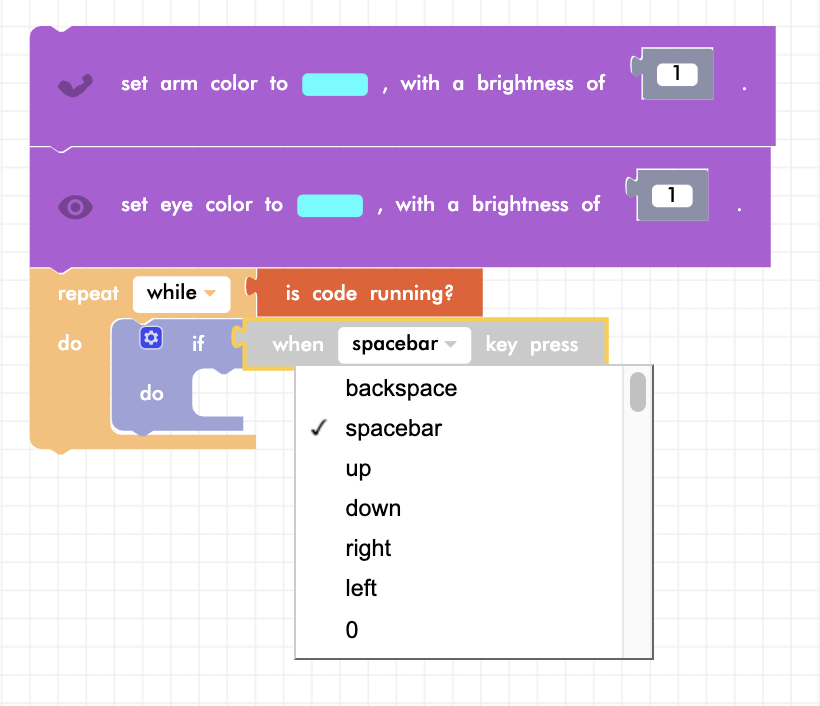Click the checkmark next to spacebar
The height and width of the screenshot is (706, 820).
(x=319, y=429)
